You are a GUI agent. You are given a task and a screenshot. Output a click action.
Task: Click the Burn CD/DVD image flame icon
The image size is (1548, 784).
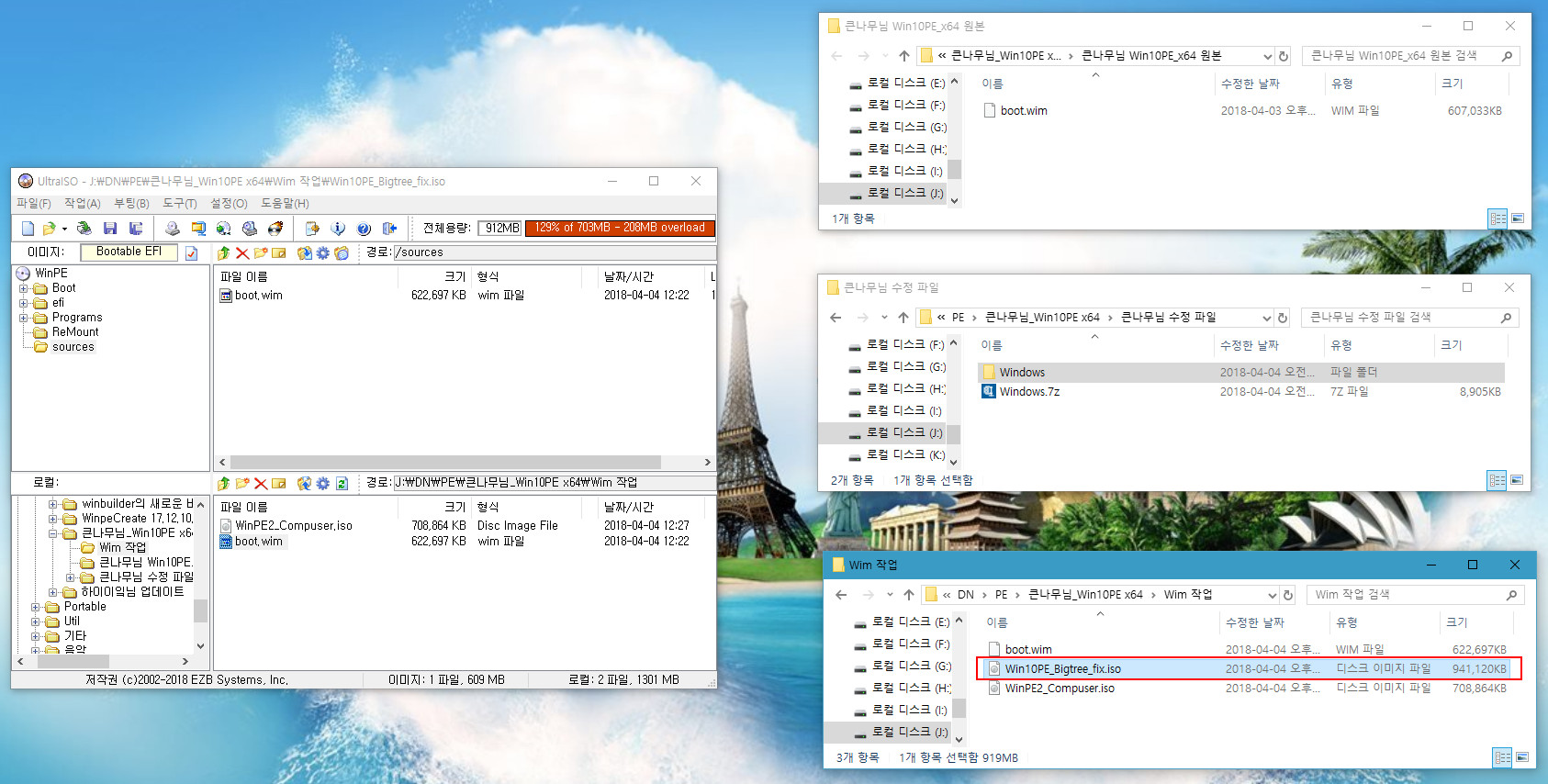point(275,228)
